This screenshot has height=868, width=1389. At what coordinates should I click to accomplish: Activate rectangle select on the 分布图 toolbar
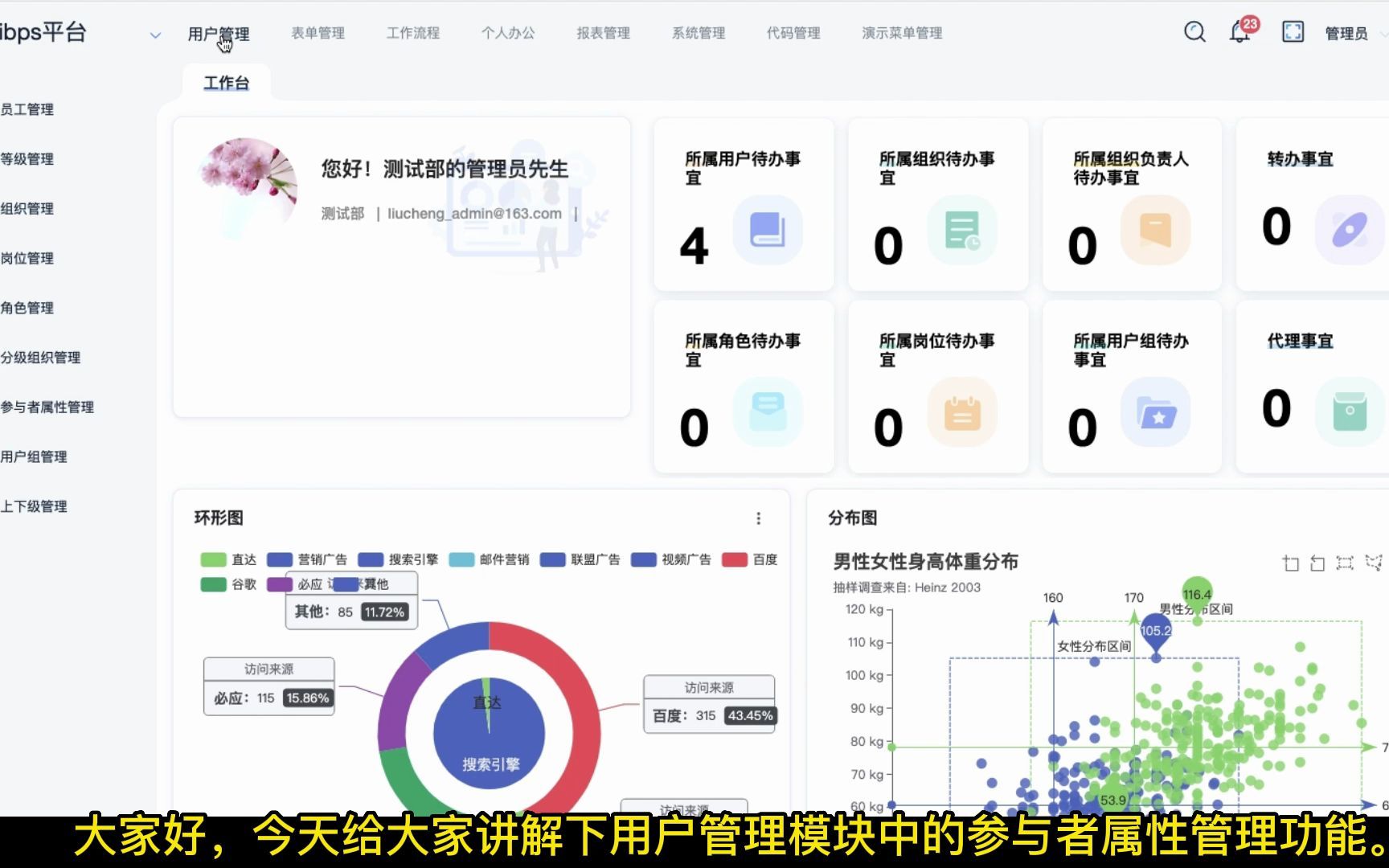pos(1344,563)
